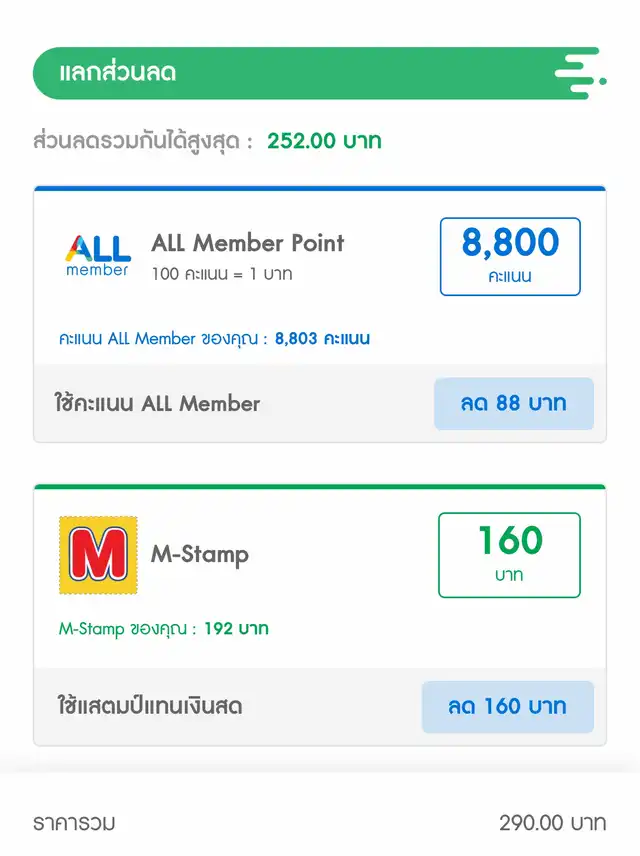Click the red M-Stamp logo
Image resolution: width=640 pixels, height=856 pixels.
98,555
